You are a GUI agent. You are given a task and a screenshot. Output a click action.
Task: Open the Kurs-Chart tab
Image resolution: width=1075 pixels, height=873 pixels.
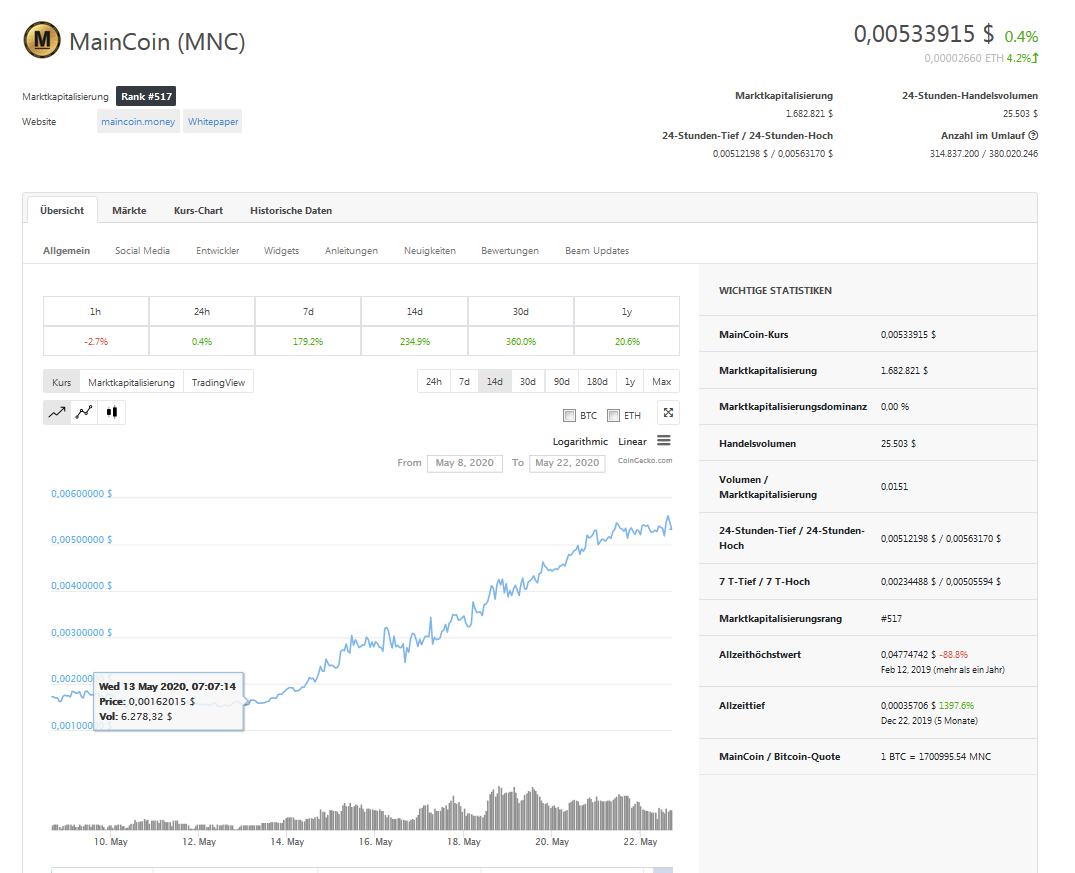click(x=198, y=211)
